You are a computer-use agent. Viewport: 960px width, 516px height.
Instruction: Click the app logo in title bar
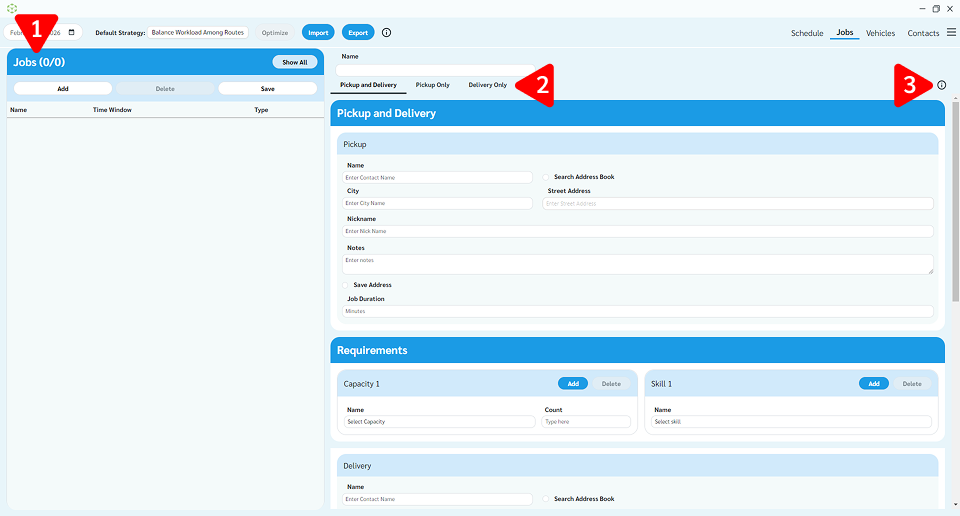pos(12,8)
